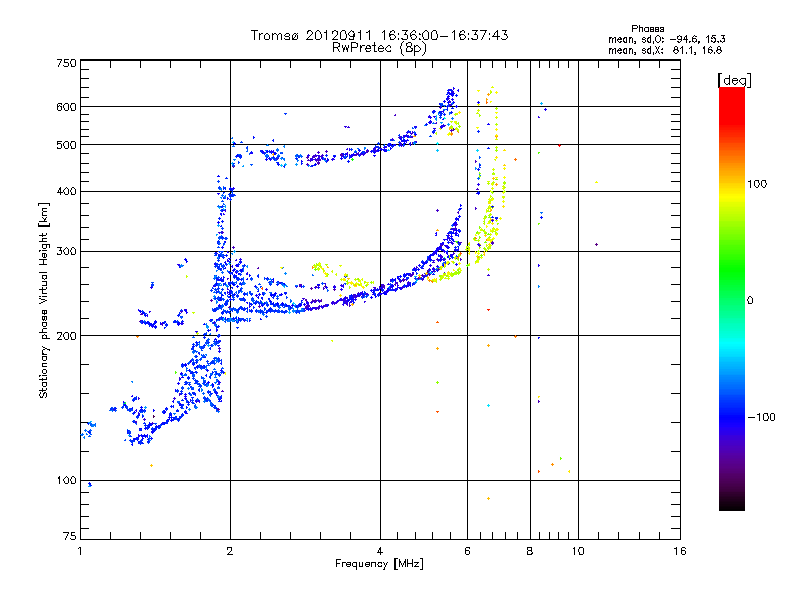Click the black bottom of color bar
This screenshot has width=800, height=600.
tap(732, 504)
